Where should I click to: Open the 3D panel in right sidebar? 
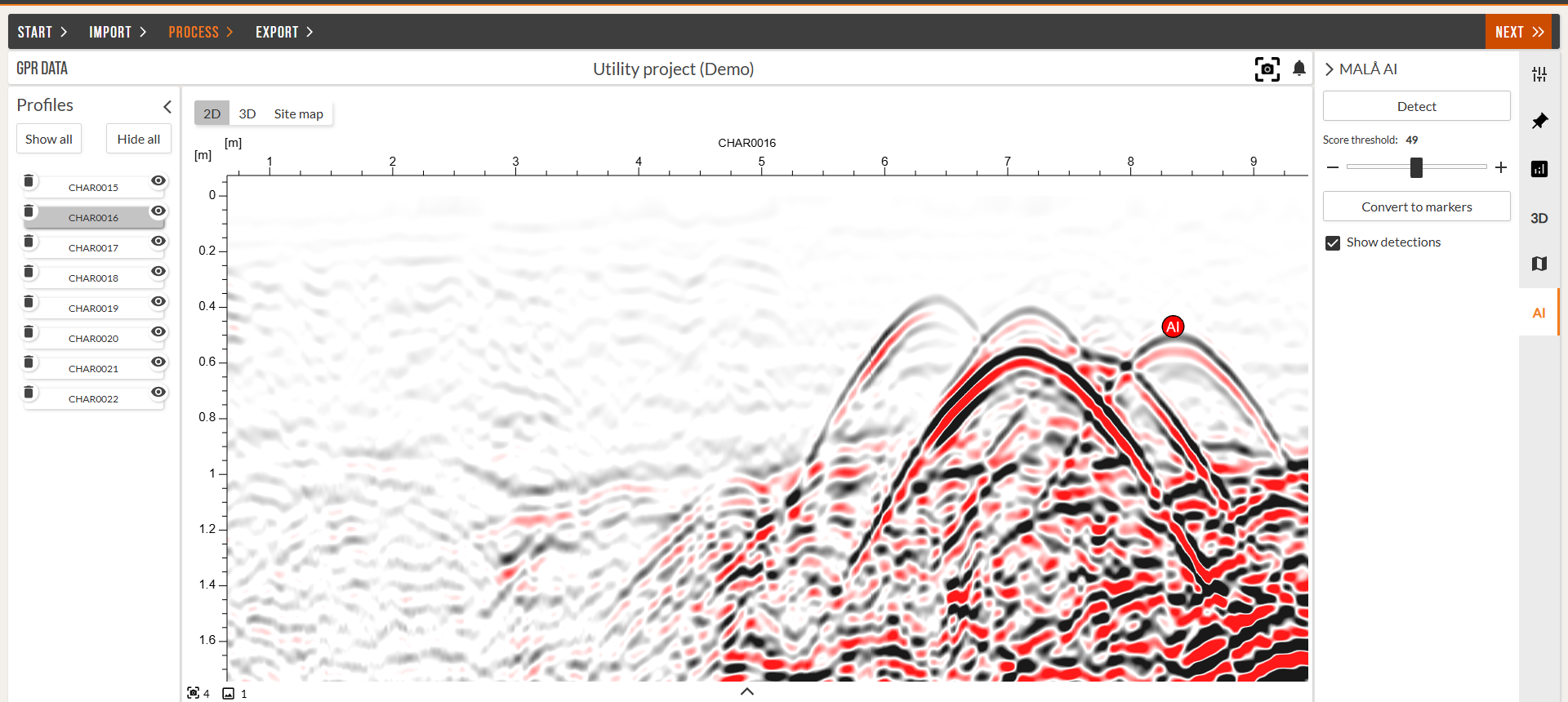(1539, 218)
